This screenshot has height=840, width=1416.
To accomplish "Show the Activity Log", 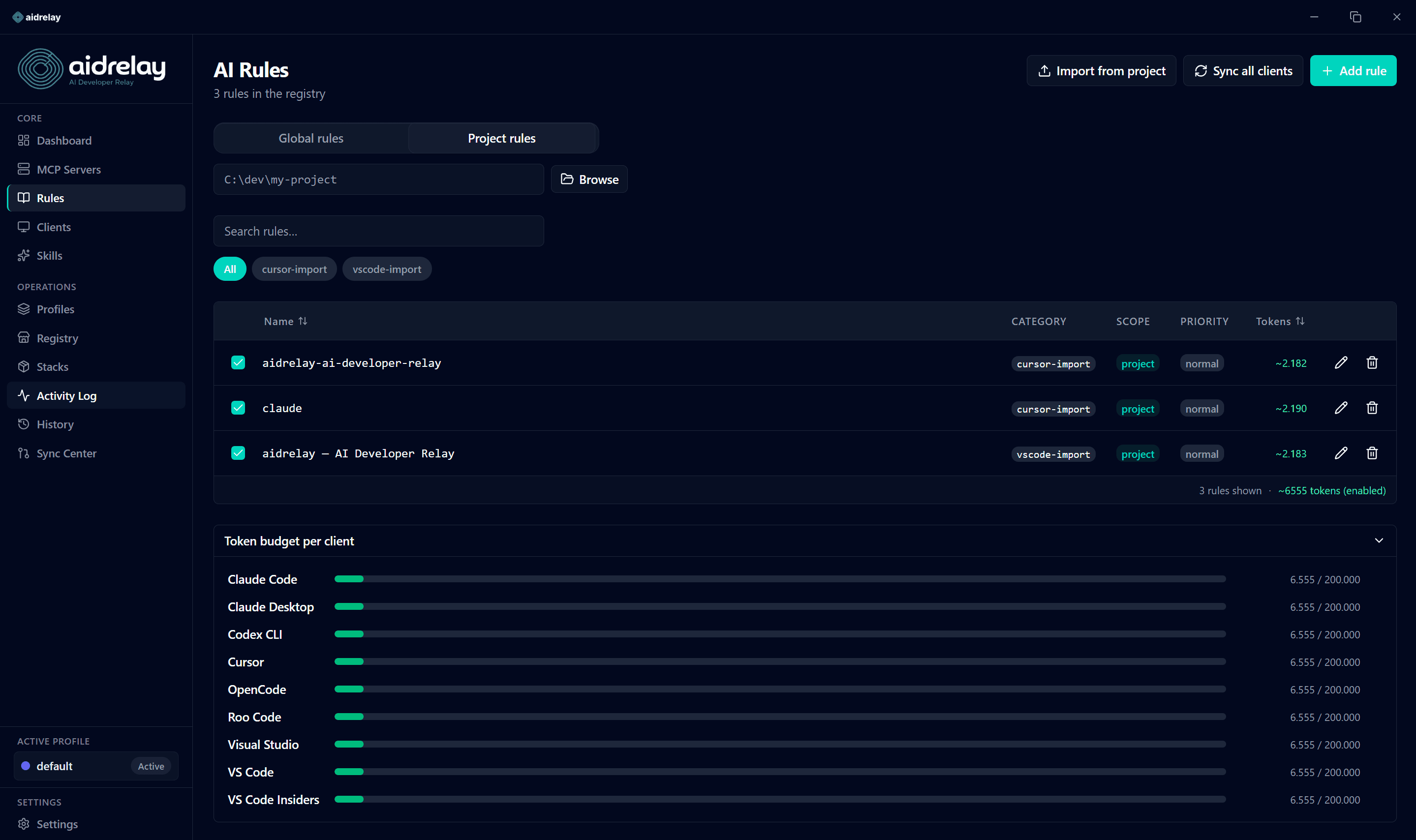I will [95, 396].
